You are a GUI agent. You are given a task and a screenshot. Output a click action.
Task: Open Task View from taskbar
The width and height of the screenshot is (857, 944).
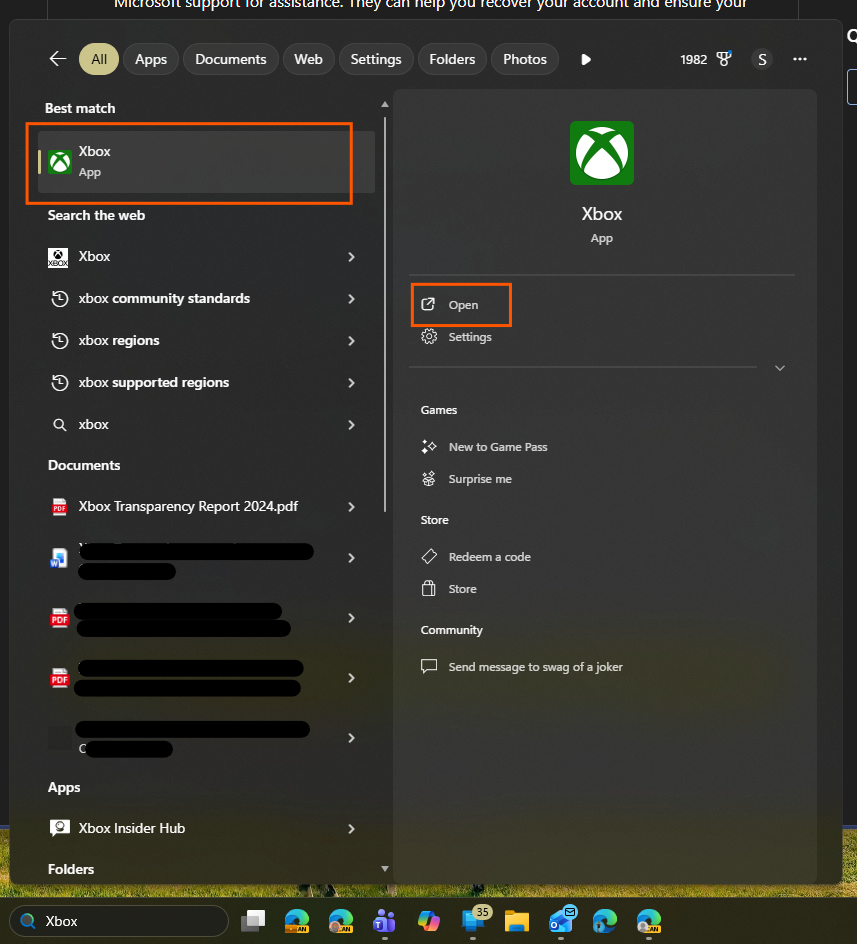[x=253, y=921]
